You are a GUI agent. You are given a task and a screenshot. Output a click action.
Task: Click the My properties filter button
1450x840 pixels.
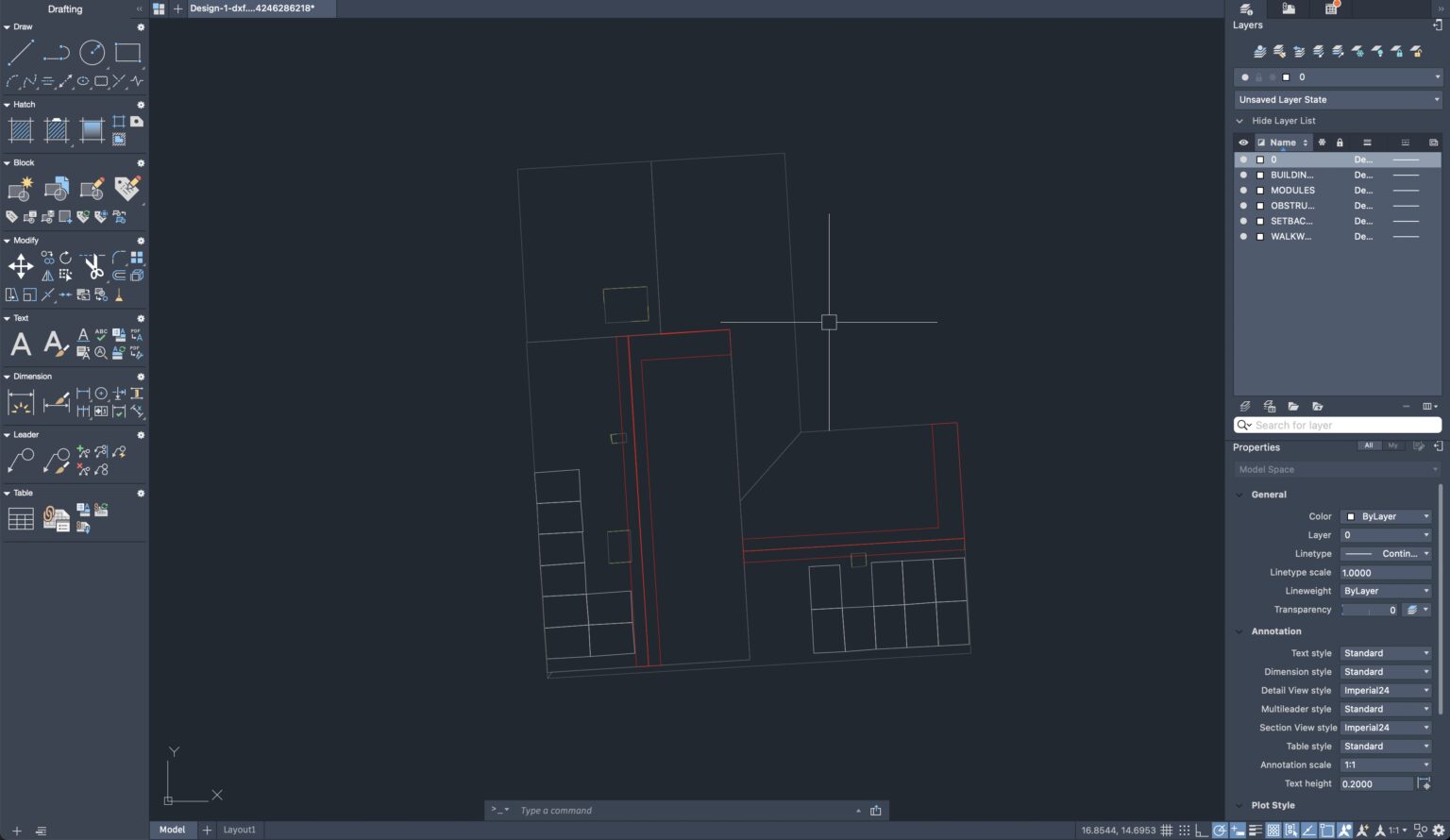pos(1392,445)
